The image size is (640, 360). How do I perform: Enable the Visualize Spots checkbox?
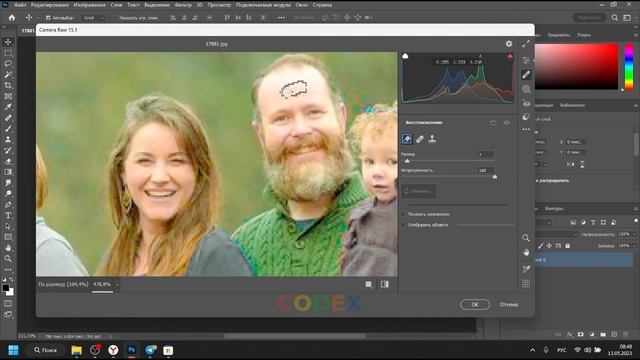coord(403,225)
